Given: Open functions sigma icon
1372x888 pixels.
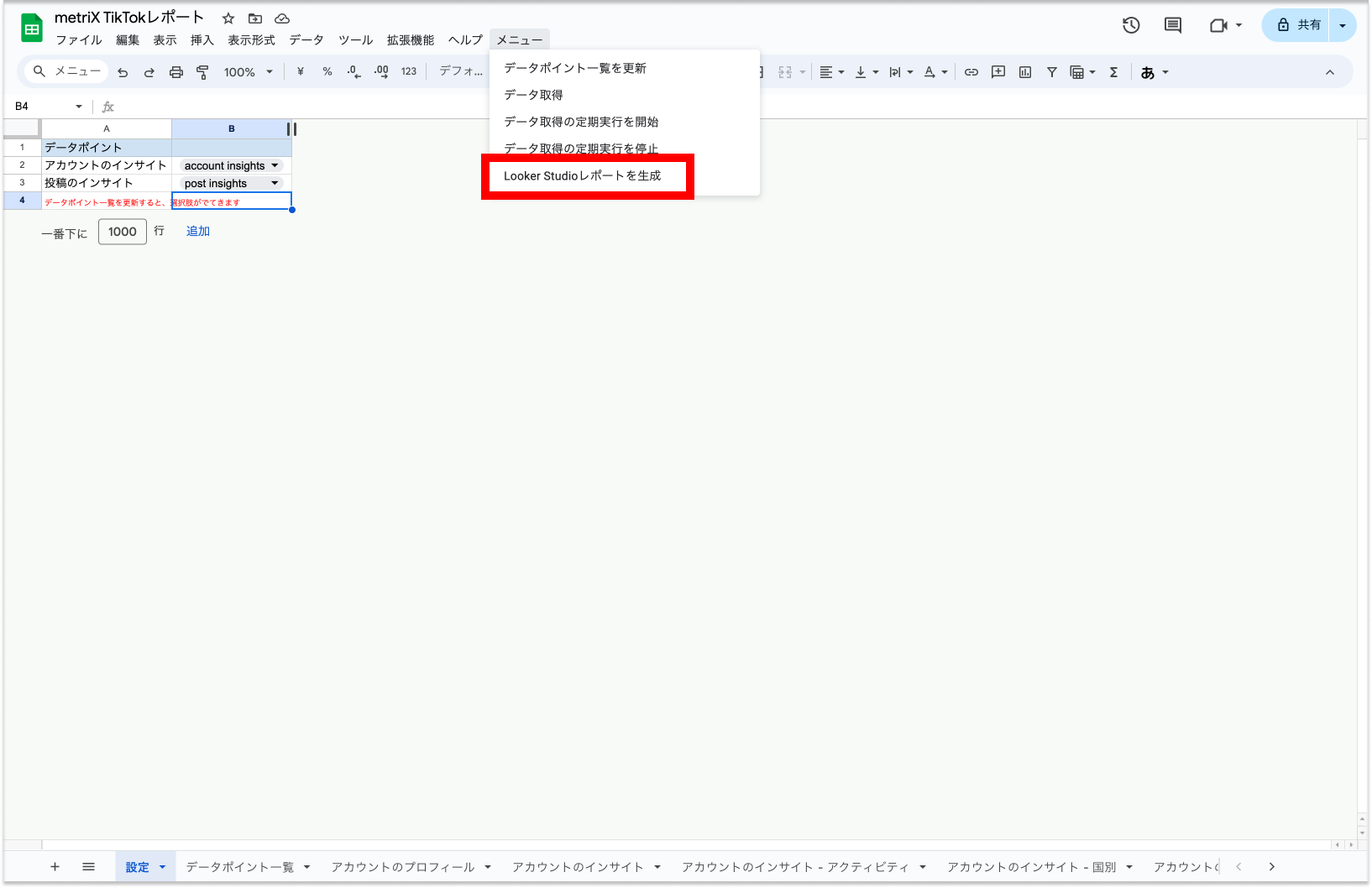Looking at the screenshot, I should click(x=1114, y=72).
